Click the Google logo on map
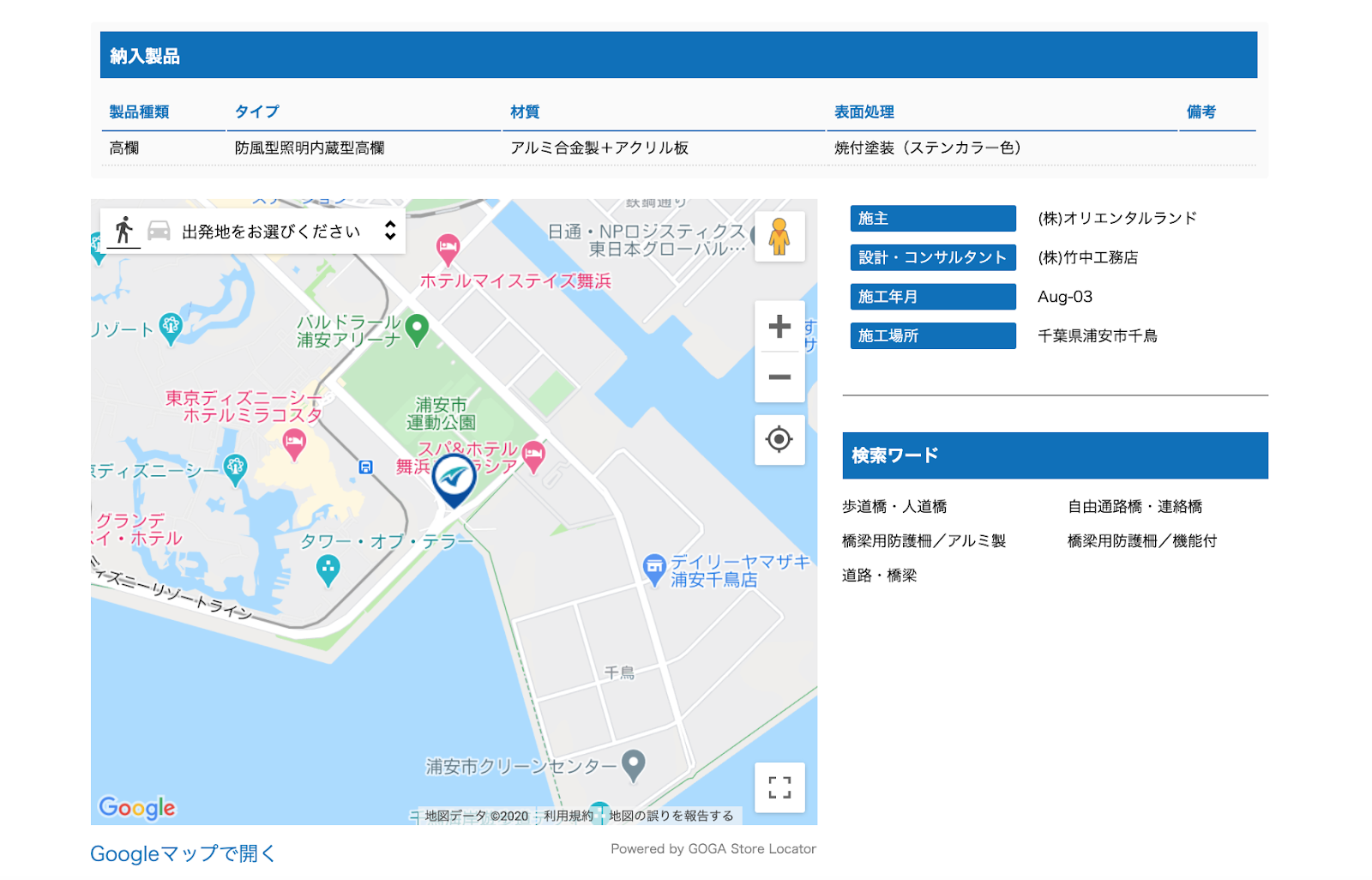Viewport: 1372px width, 880px height. click(x=137, y=807)
